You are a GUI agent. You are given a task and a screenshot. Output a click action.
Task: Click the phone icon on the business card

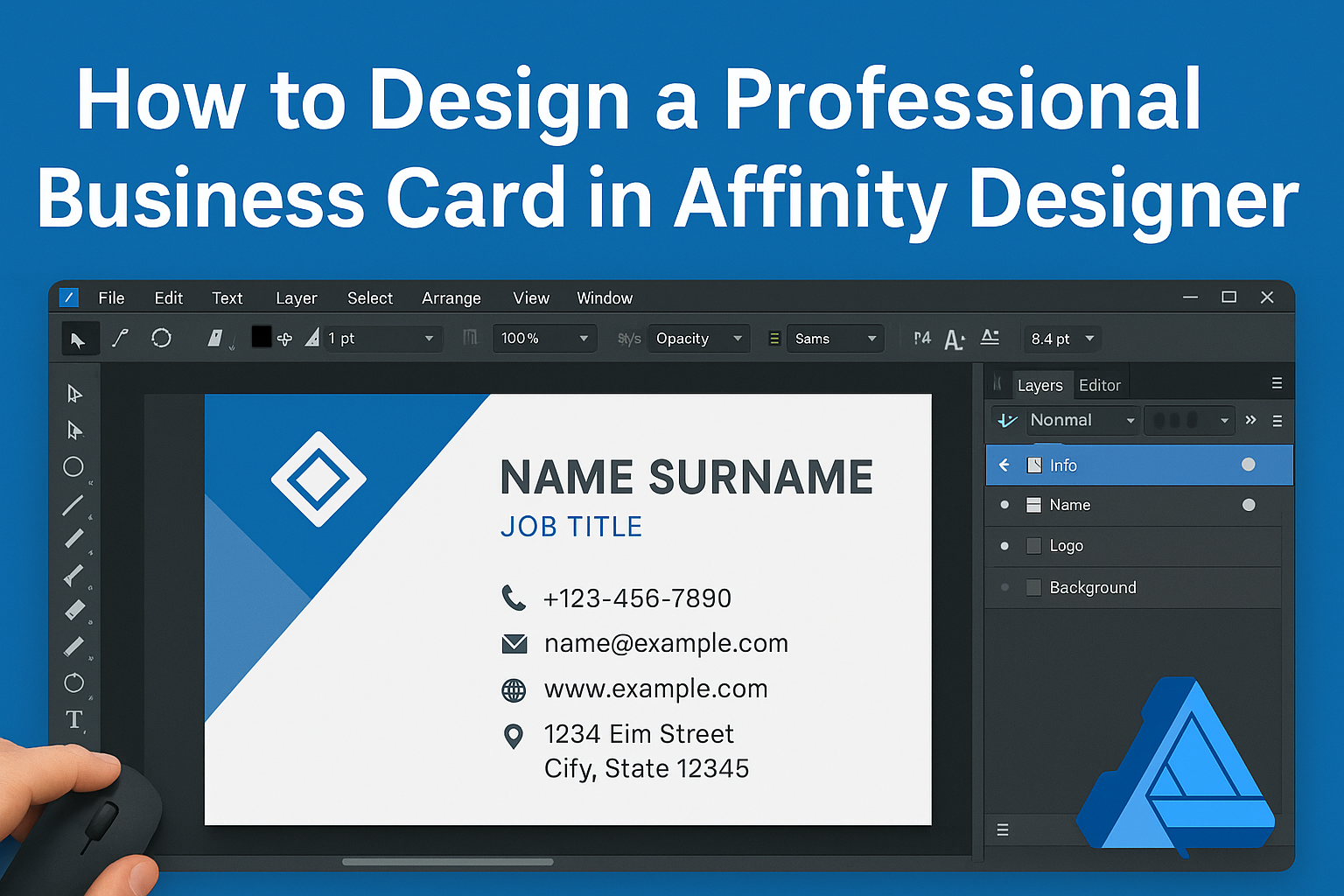(x=514, y=598)
